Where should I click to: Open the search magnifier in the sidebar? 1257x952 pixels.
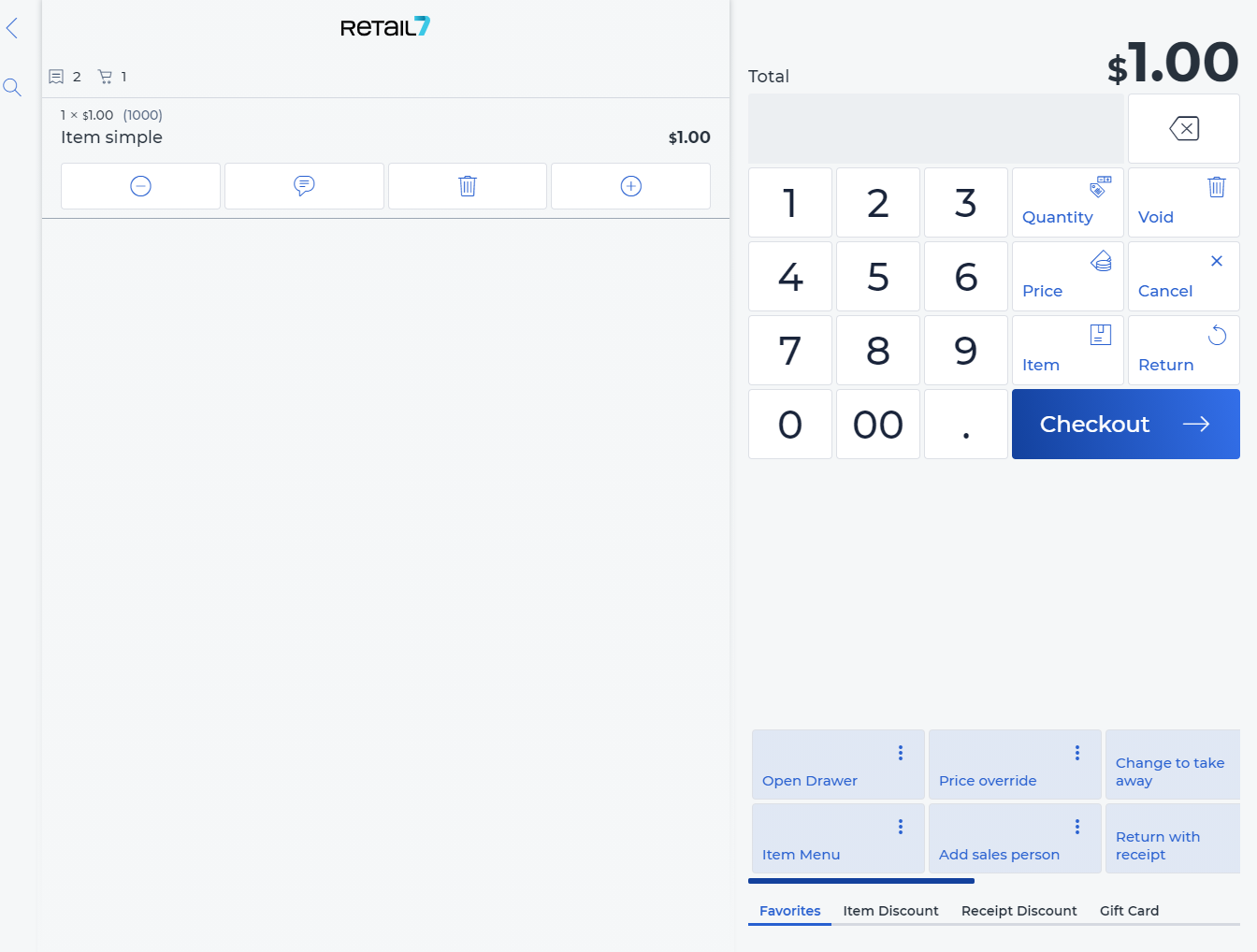coord(12,88)
